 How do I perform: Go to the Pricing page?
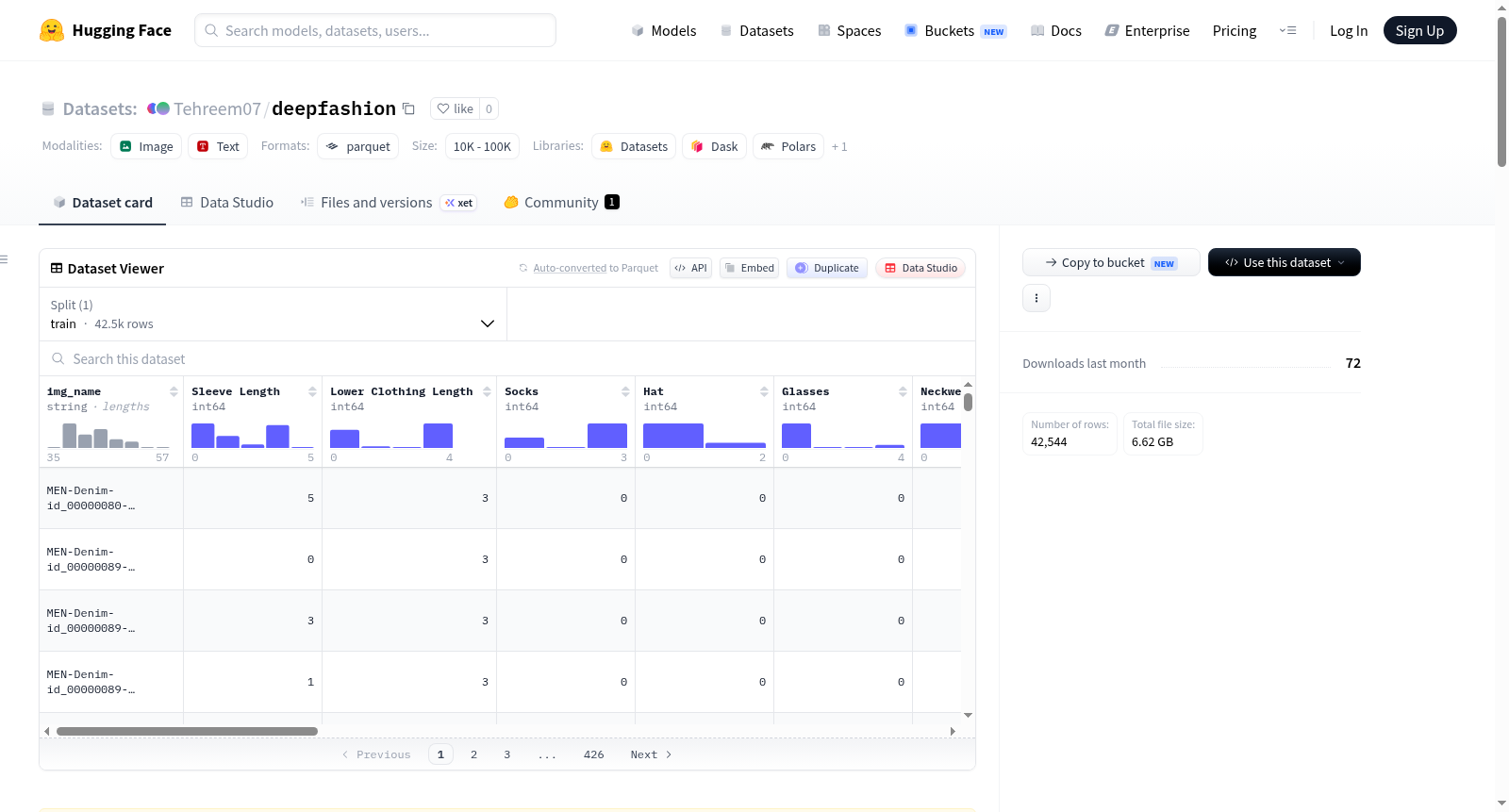point(1235,30)
